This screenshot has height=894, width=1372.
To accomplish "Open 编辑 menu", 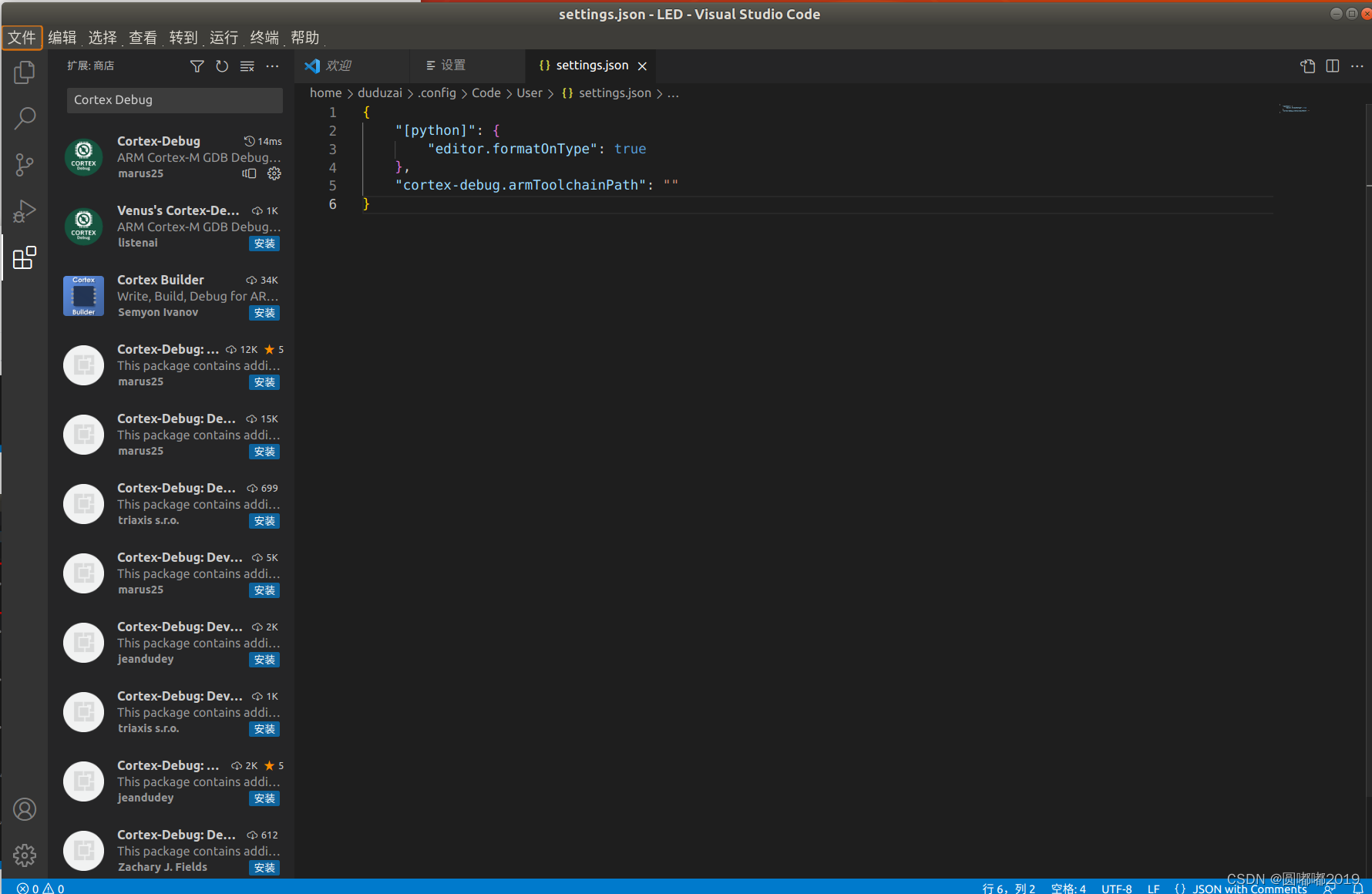I will pos(62,38).
